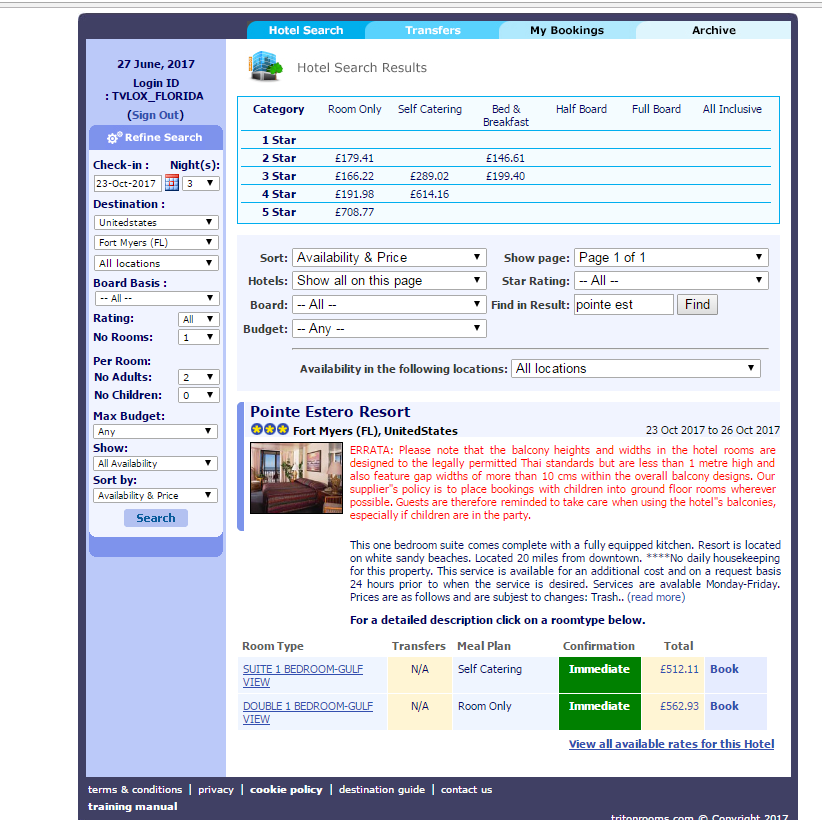Viewport: 822px width, 820px height.
Task: Click the Hotel Search Results building icon
Action: pos(266,66)
